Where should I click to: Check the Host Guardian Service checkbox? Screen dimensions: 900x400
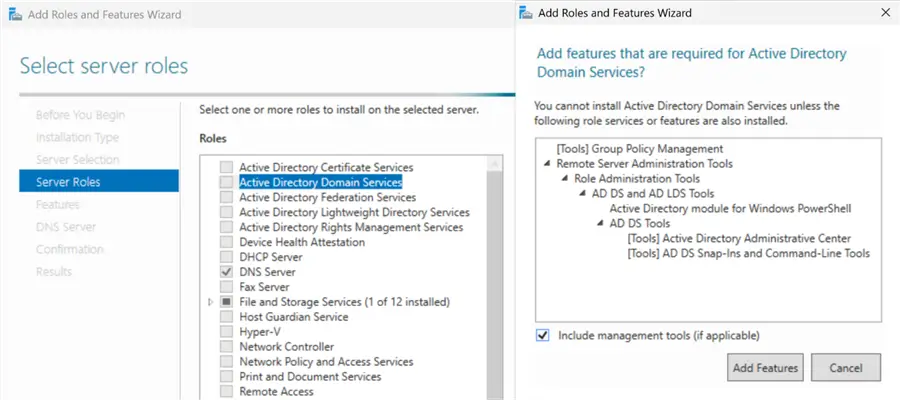coord(227,317)
